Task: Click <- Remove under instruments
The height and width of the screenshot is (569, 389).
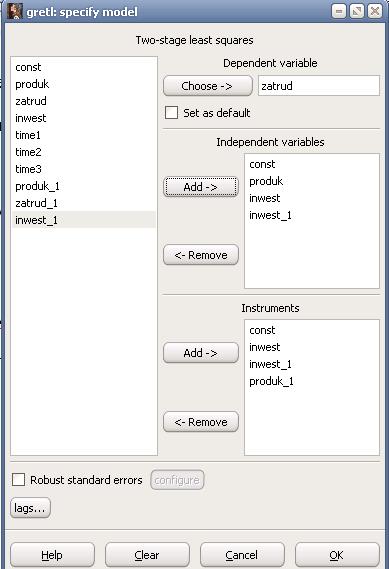Action: tap(201, 422)
